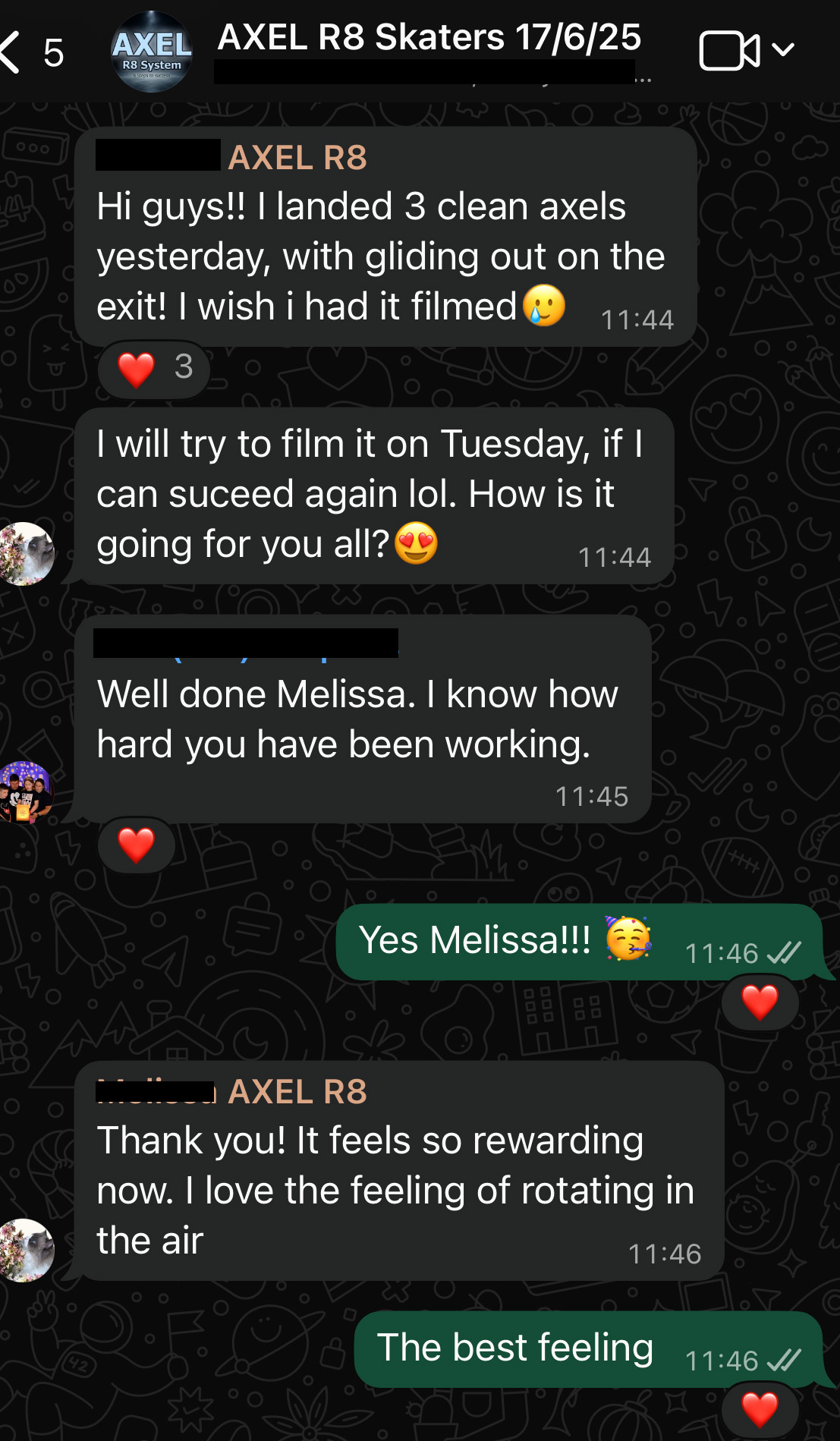Open sender avatar beside 'How is it going' message
This screenshot has width=840, height=1441.
[25, 554]
